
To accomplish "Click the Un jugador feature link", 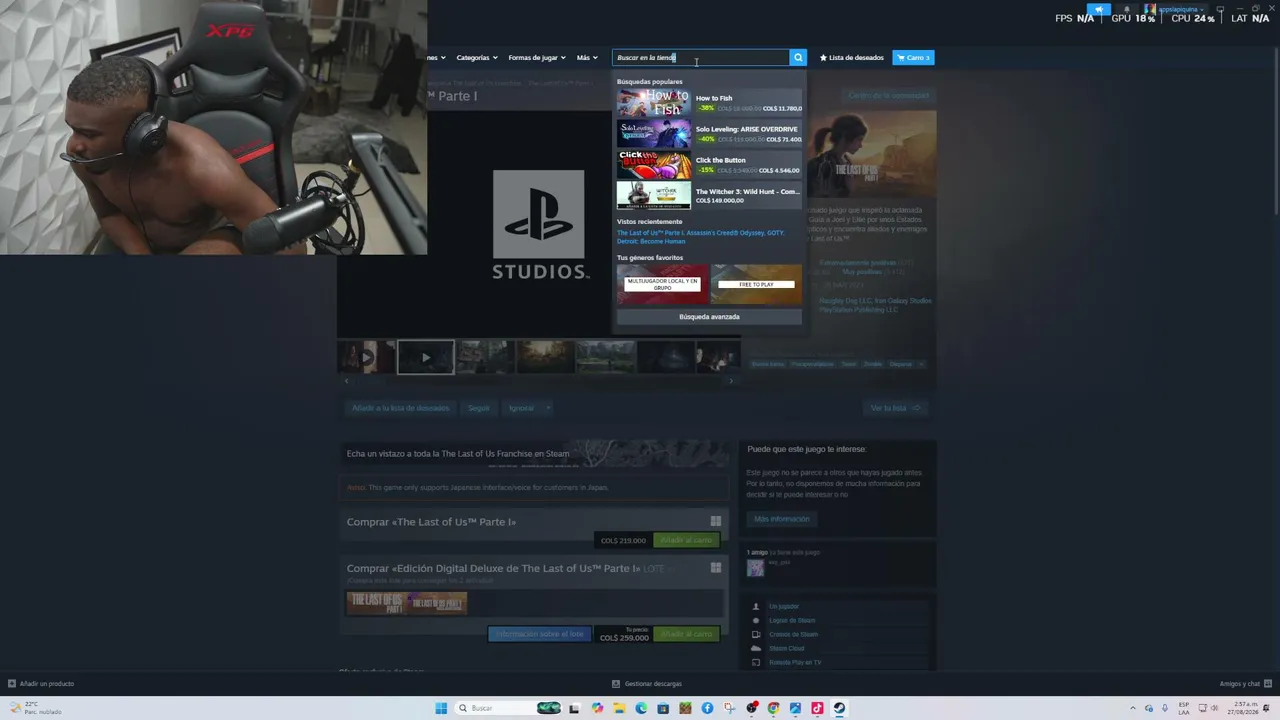I will [784, 607].
